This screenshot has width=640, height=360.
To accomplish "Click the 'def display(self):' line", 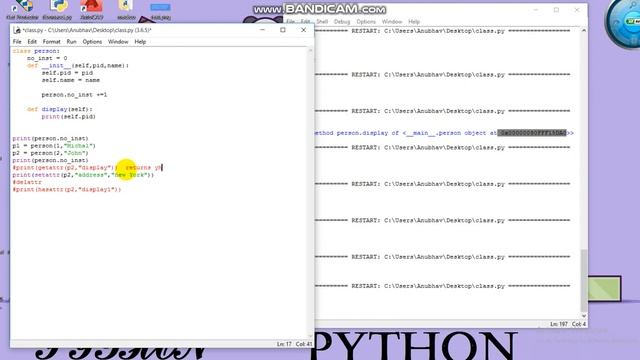I will 60,109.
